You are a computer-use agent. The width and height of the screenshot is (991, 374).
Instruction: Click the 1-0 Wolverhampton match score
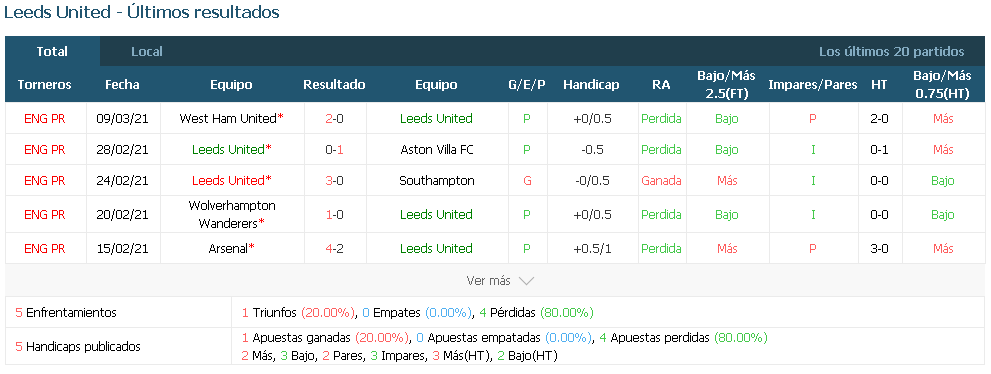coord(335,214)
